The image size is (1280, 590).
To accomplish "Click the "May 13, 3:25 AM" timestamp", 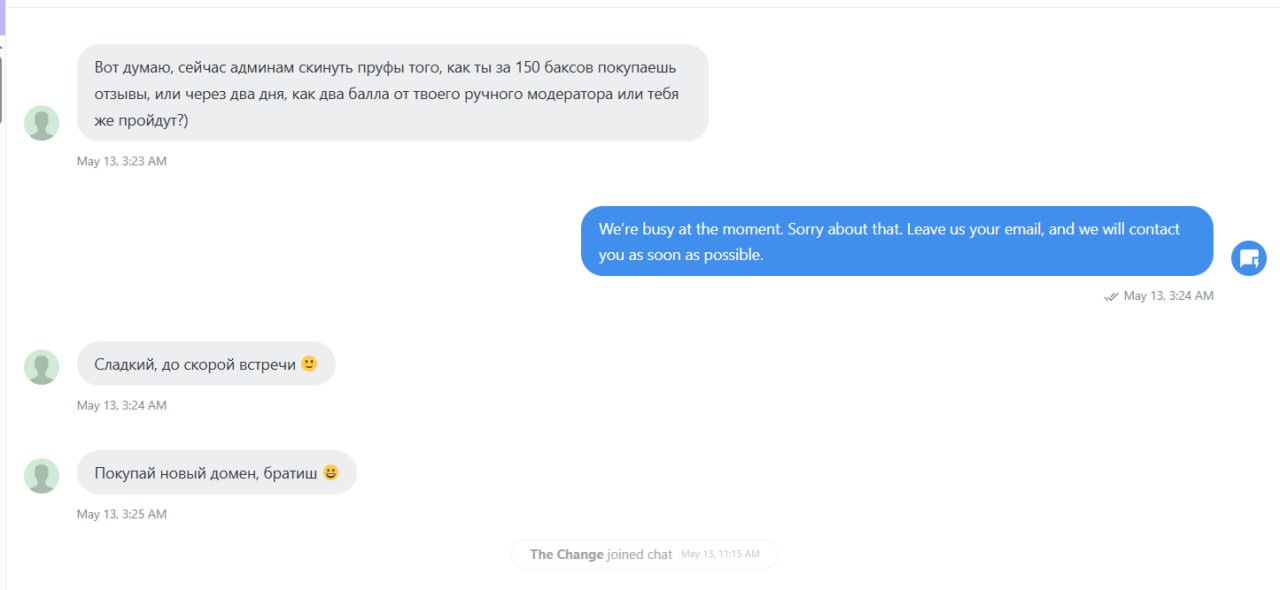I will [122, 514].
